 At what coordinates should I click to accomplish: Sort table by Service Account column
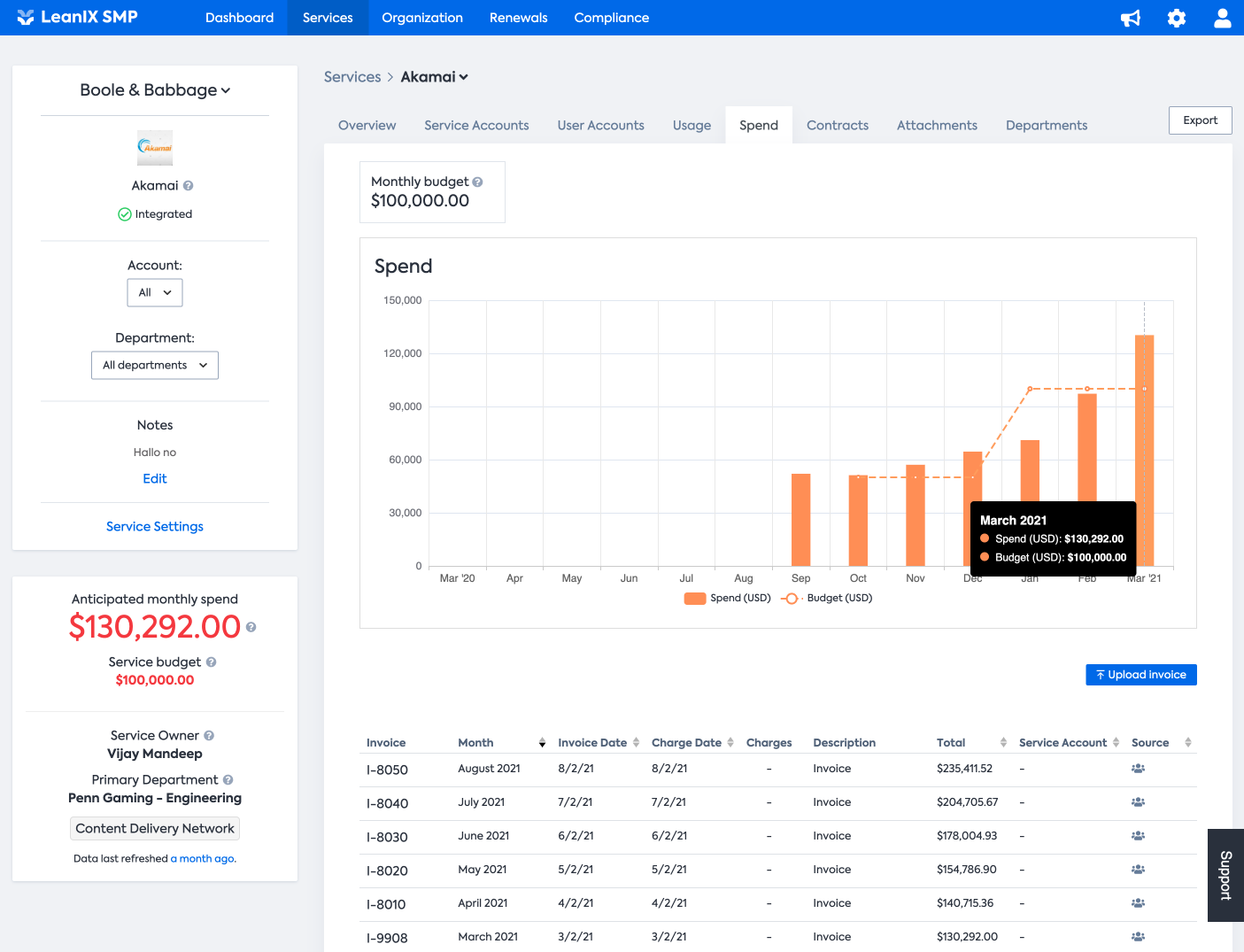1116,743
